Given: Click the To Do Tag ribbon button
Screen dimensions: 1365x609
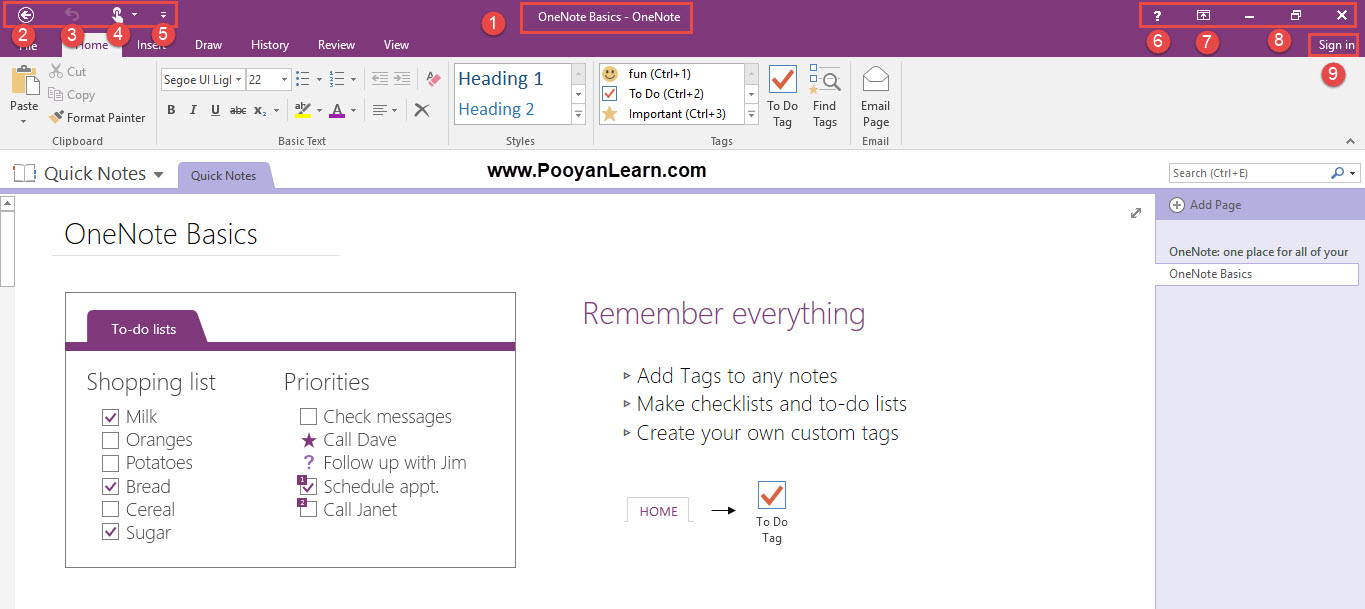Looking at the screenshot, I should (782, 97).
